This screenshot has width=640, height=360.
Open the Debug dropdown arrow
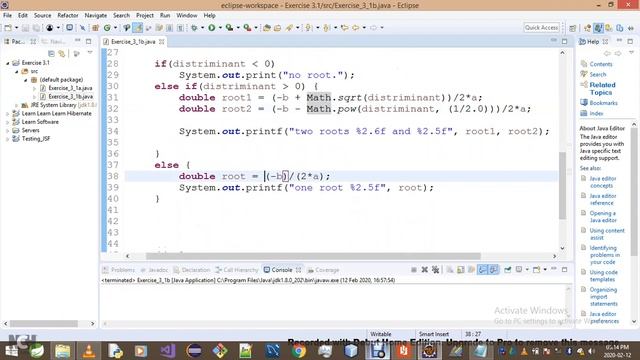202,28
